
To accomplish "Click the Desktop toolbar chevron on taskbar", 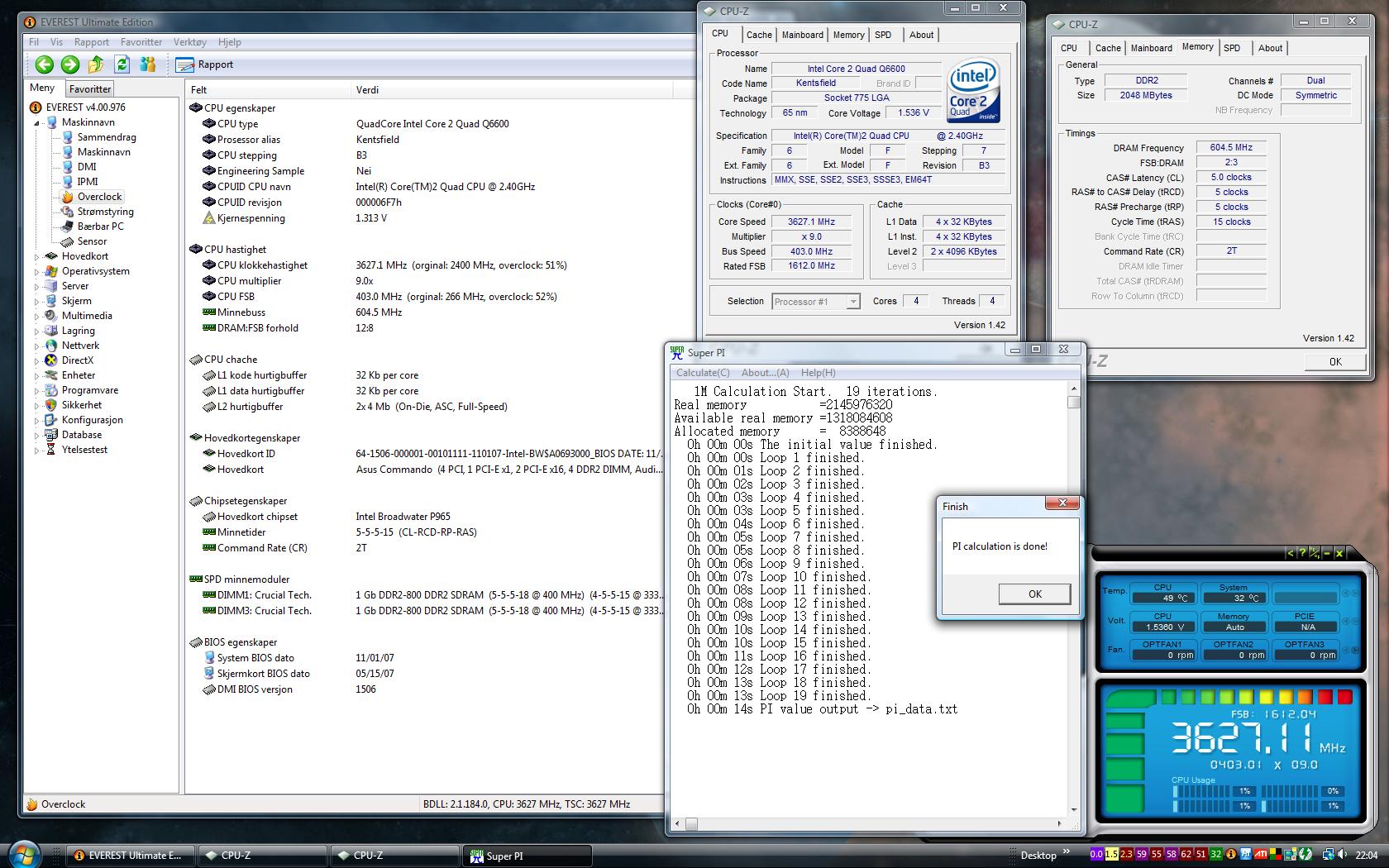I will click(x=1067, y=852).
